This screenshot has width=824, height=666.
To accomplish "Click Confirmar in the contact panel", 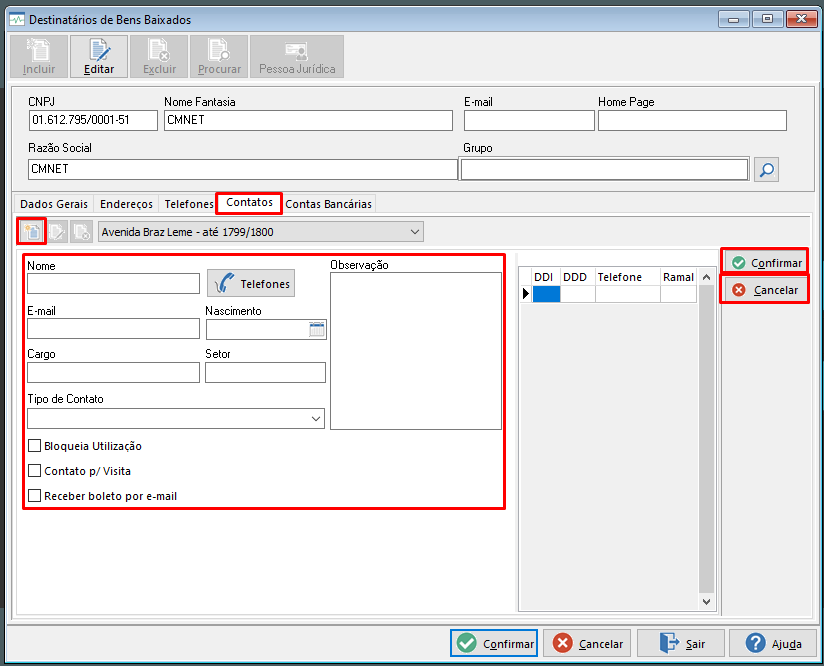I will (x=766, y=263).
